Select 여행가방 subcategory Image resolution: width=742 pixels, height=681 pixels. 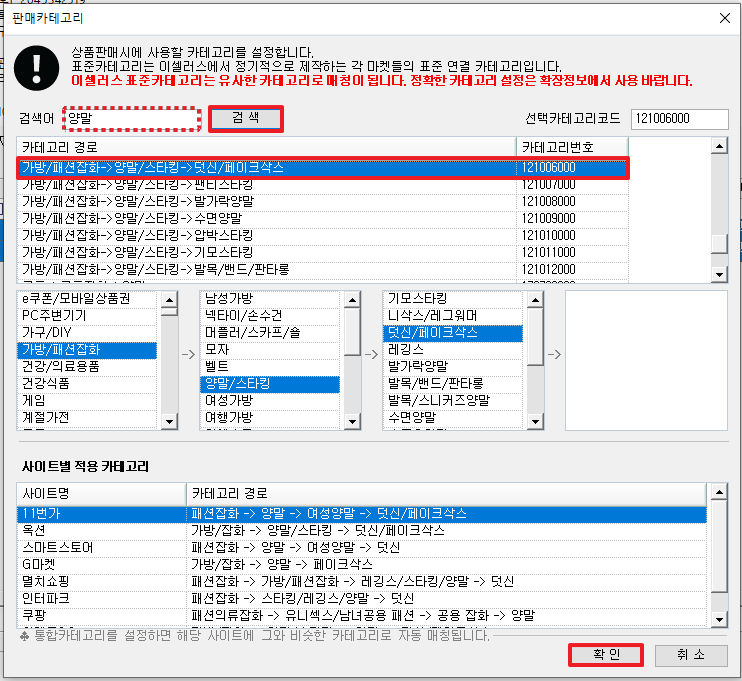point(270,418)
